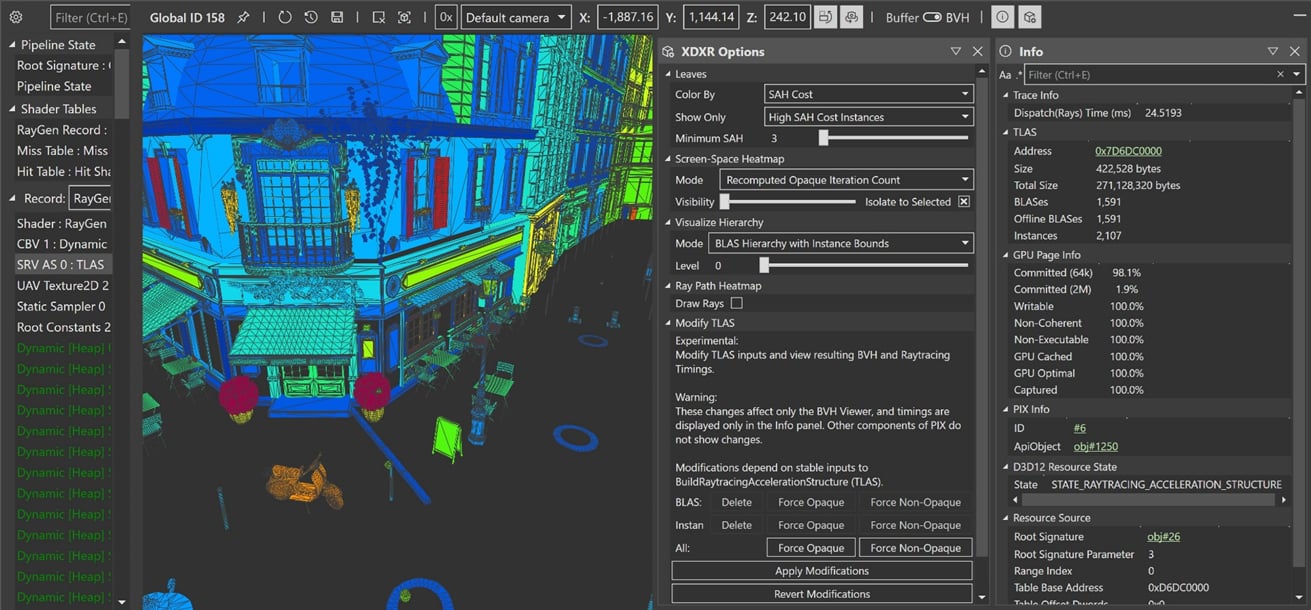Close the Info panel

(x=1295, y=51)
